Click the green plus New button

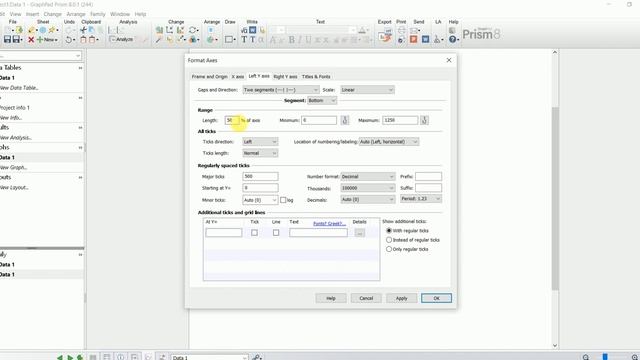(47, 40)
